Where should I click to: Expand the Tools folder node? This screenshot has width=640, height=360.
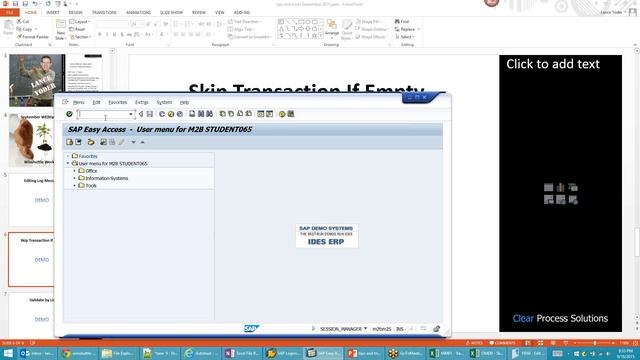pyautogui.click(x=75, y=186)
